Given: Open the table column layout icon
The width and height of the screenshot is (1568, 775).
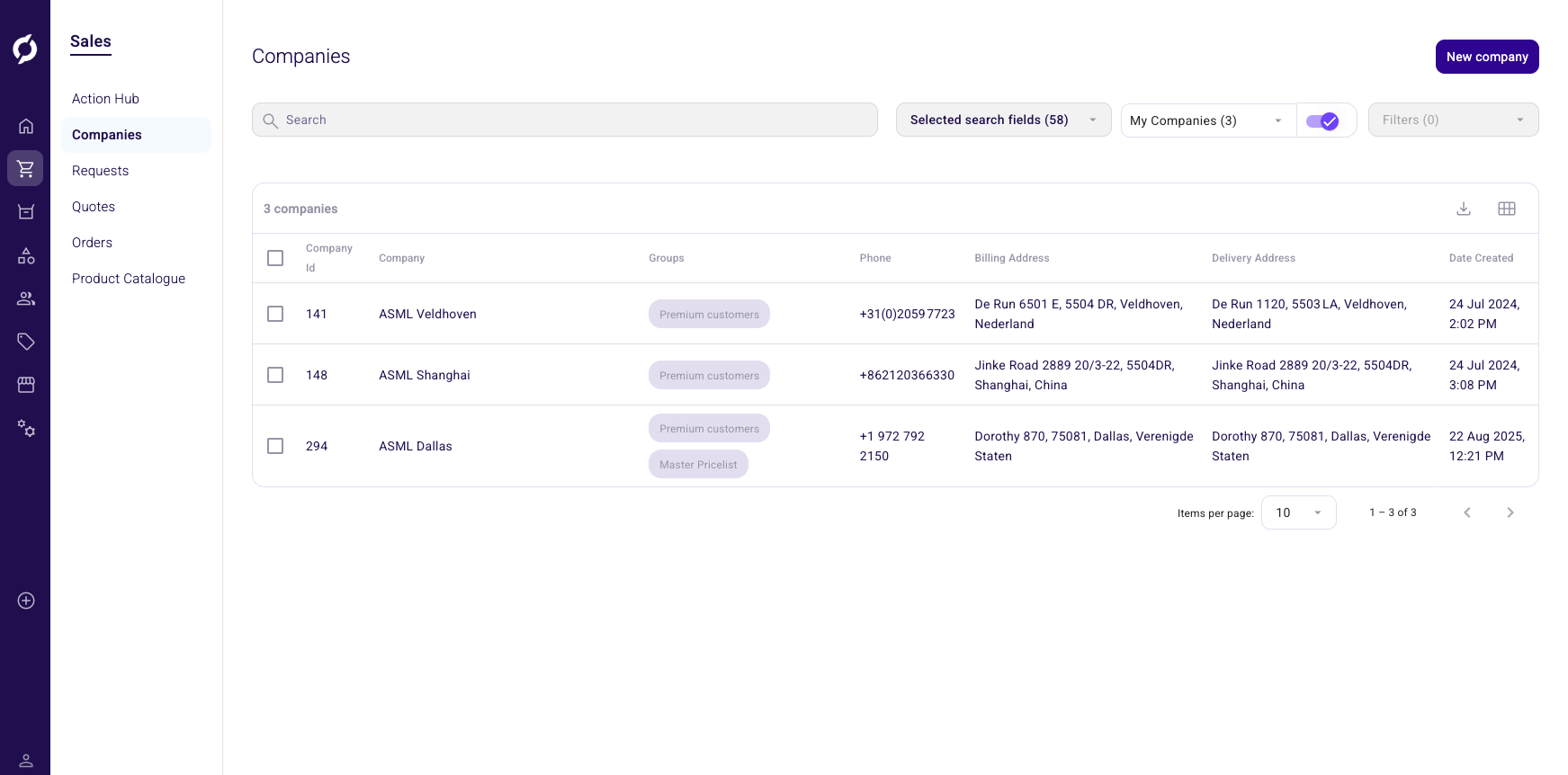Looking at the screenshot, I should (1507, 209).
